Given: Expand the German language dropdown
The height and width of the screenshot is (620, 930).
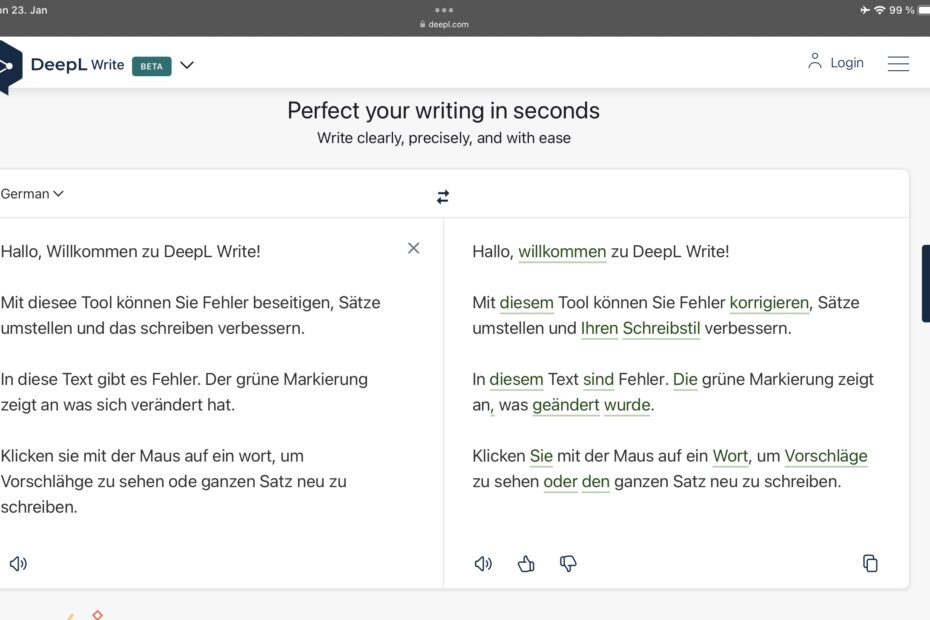Looking at the screenshot, I should click(x=32, y=193).
